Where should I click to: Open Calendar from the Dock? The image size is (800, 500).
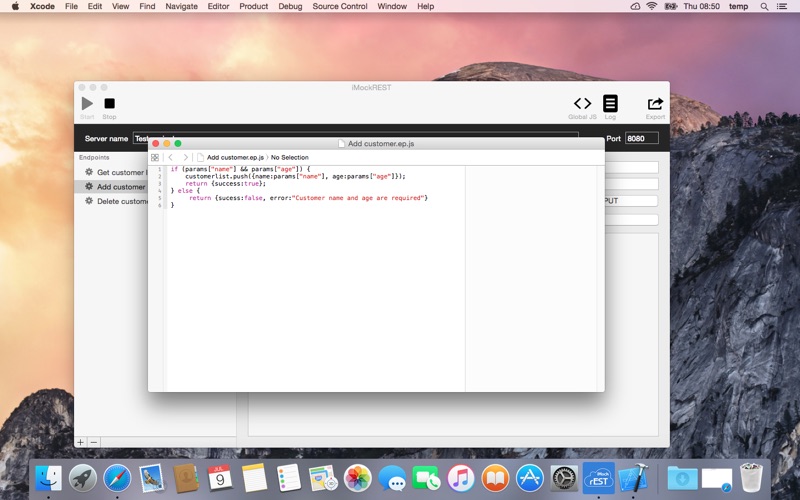(x=220, y=479)
